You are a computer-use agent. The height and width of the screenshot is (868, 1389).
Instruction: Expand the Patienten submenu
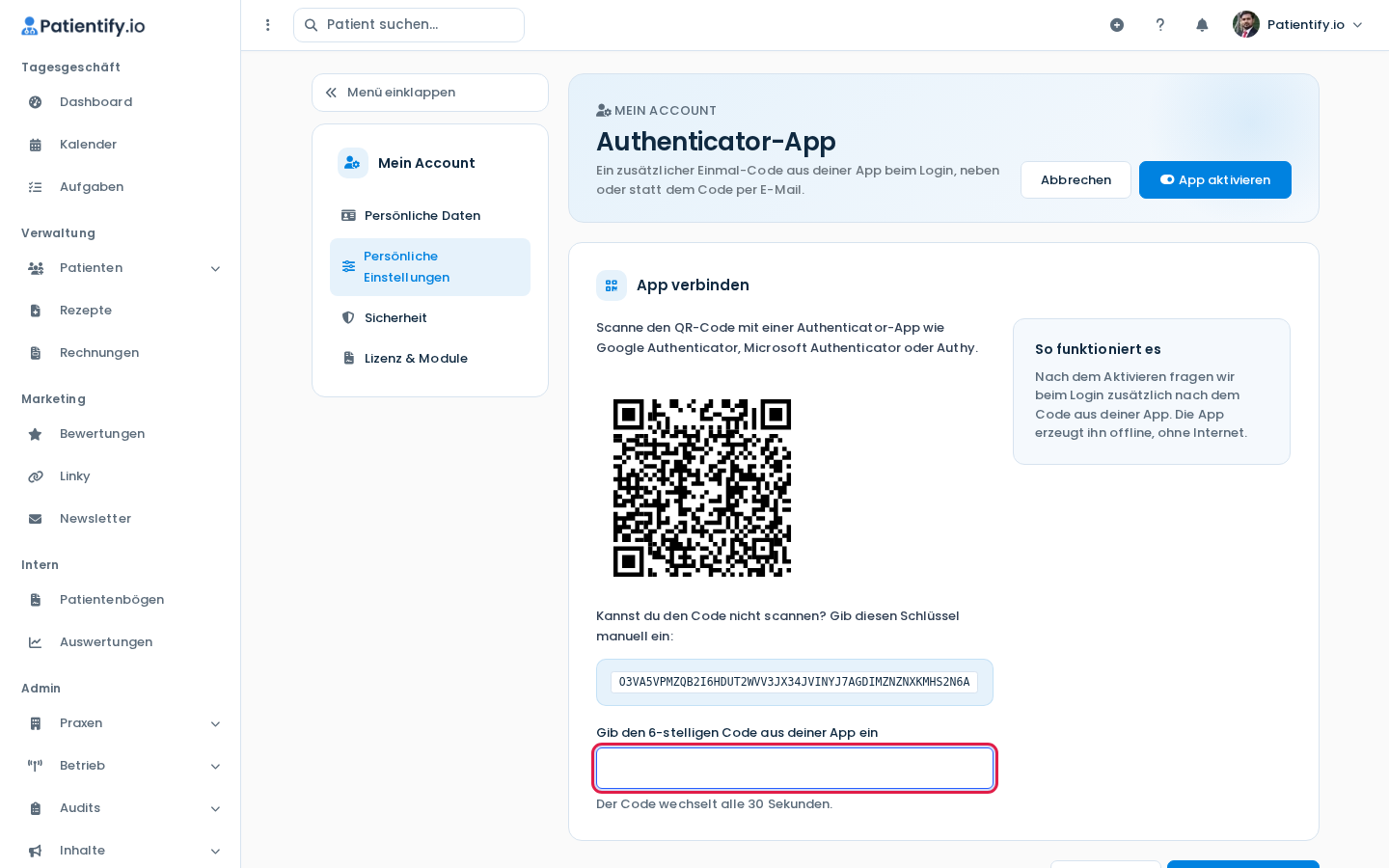[215, 268]
